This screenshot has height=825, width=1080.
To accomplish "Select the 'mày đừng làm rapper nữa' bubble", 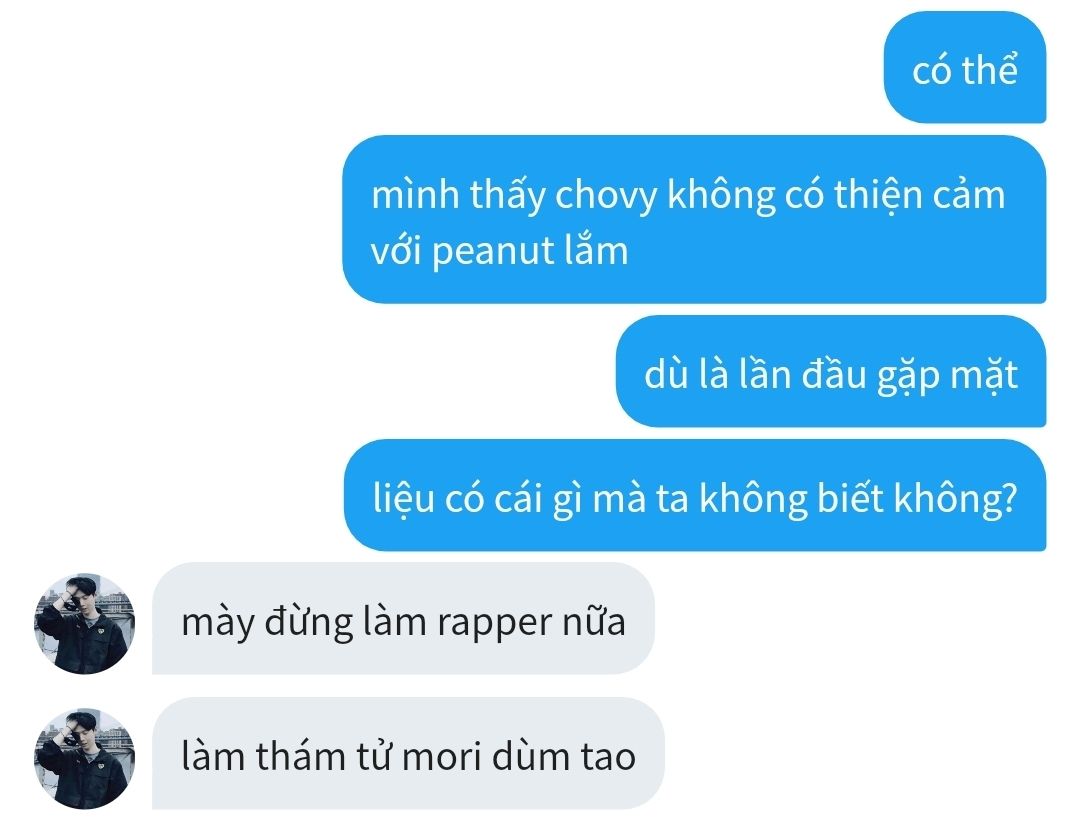I will (x=403, y=618).
